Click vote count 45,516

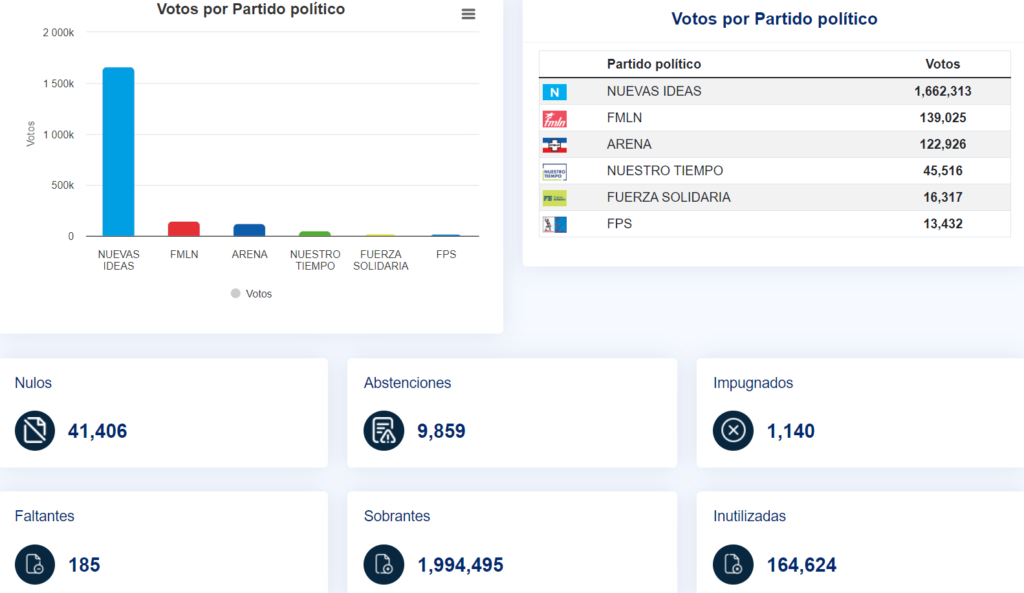coord(942,170)
